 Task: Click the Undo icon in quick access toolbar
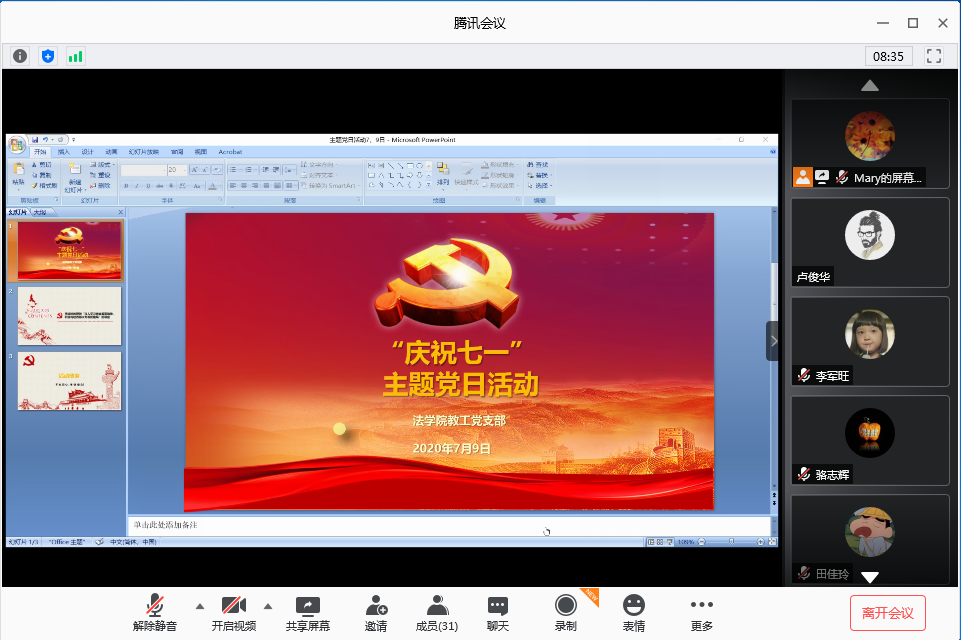tap(45, 140)
